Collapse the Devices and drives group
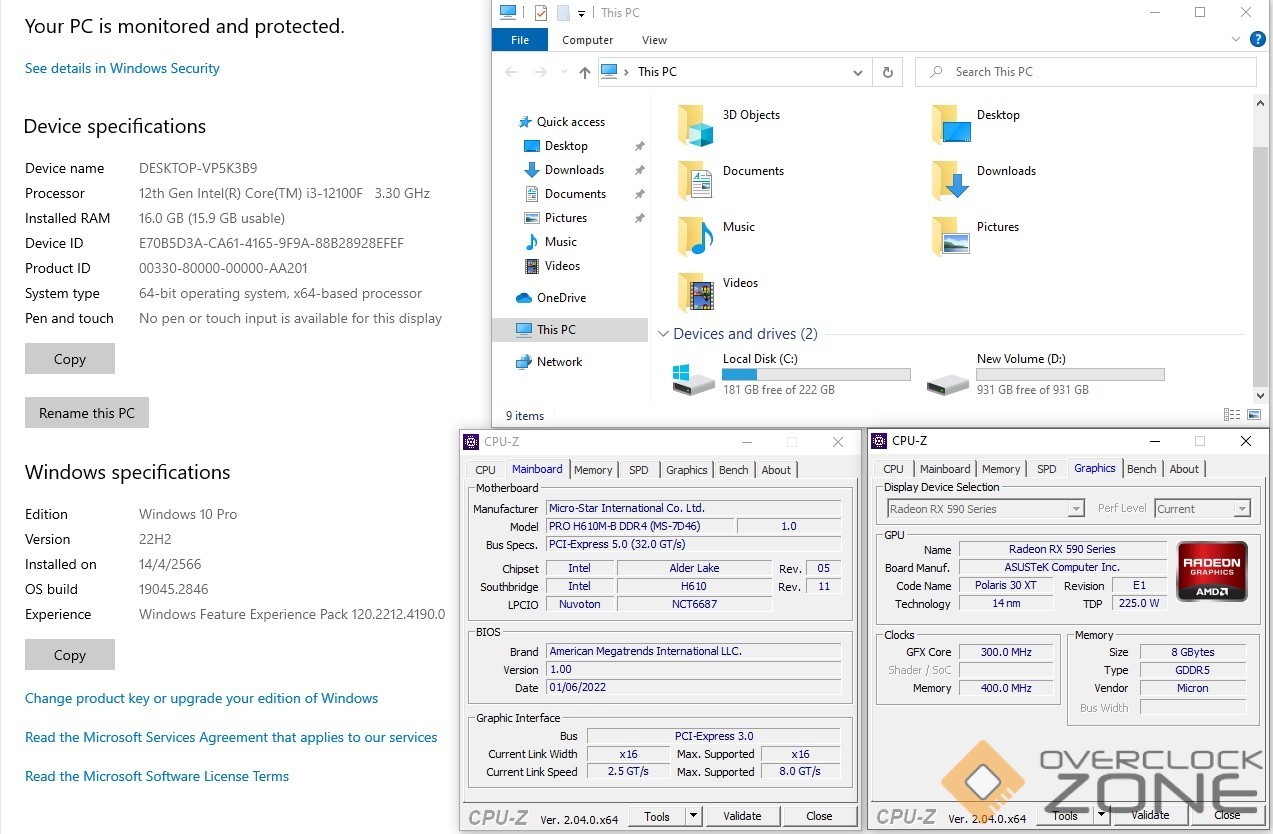This screenshot has height=834, width=1273. [x=662, y=334]
